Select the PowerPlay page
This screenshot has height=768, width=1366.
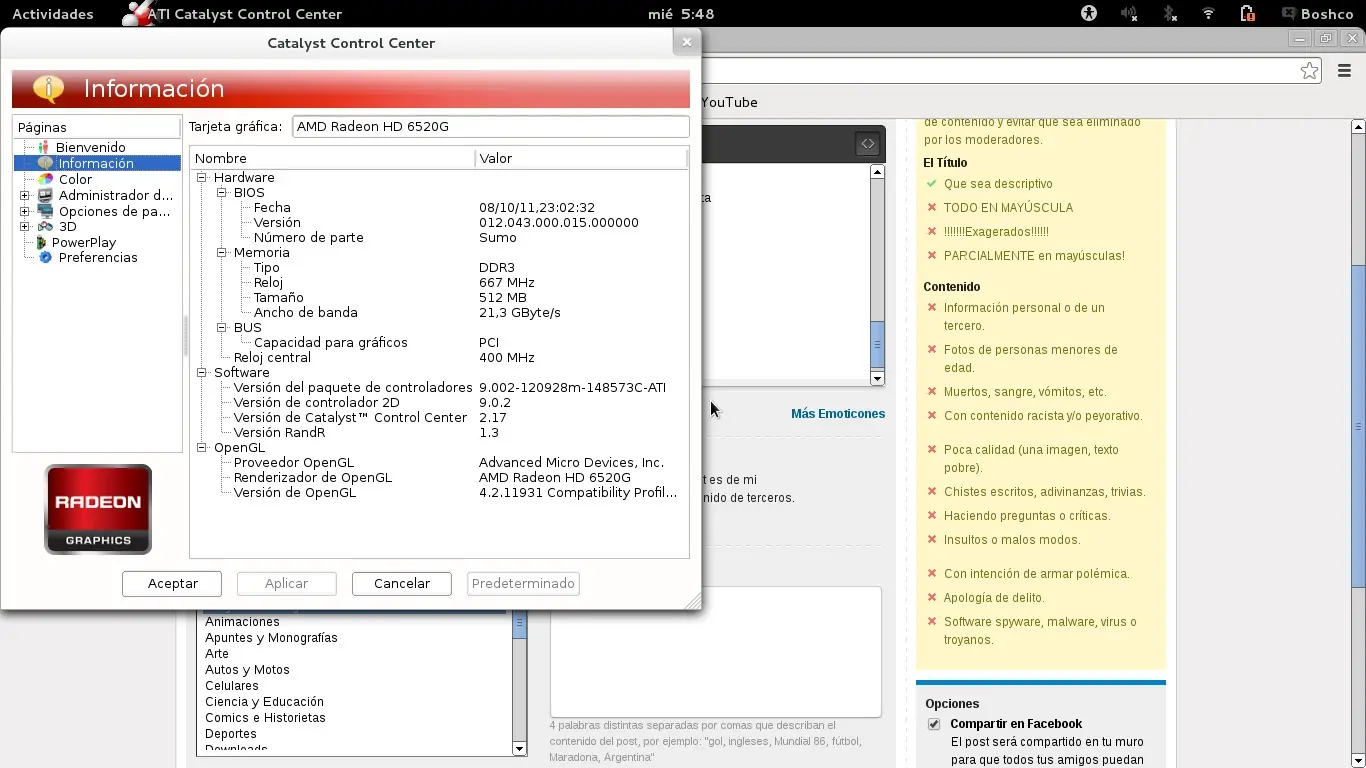[84, 243]
